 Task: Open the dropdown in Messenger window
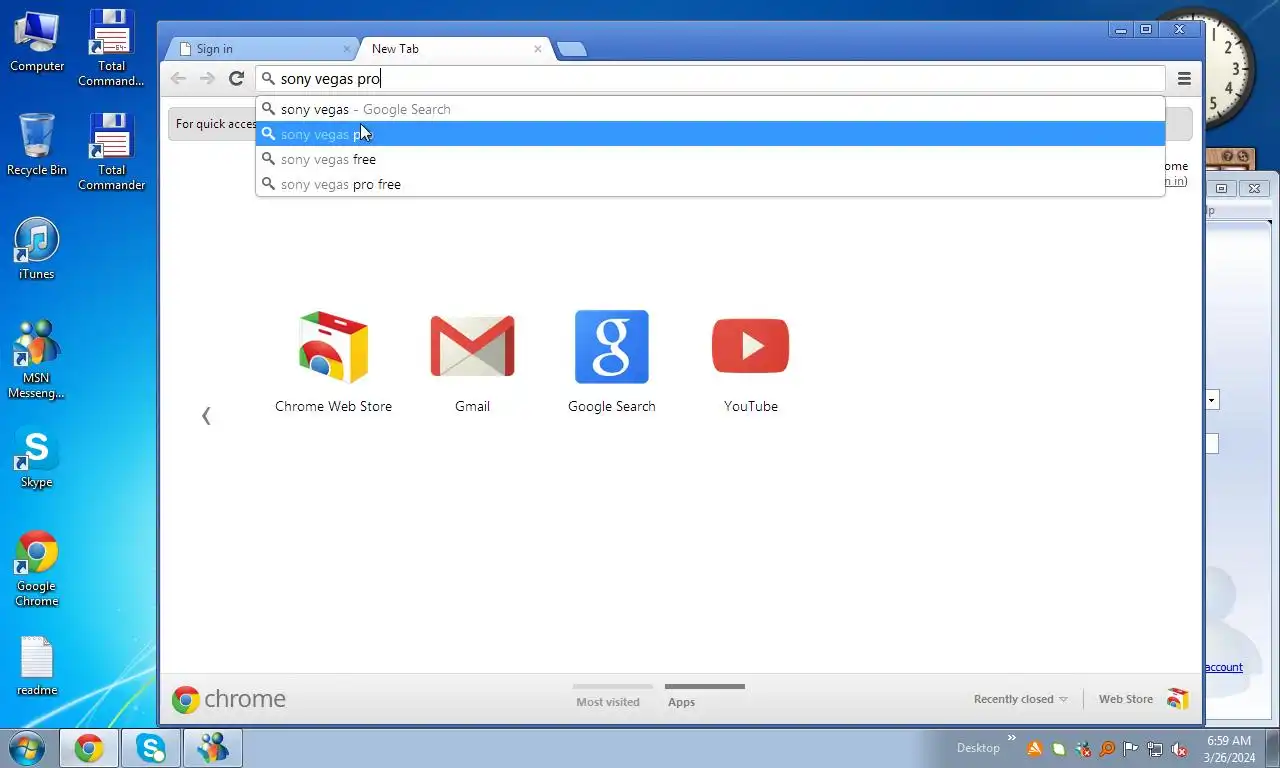point(1212,400)
